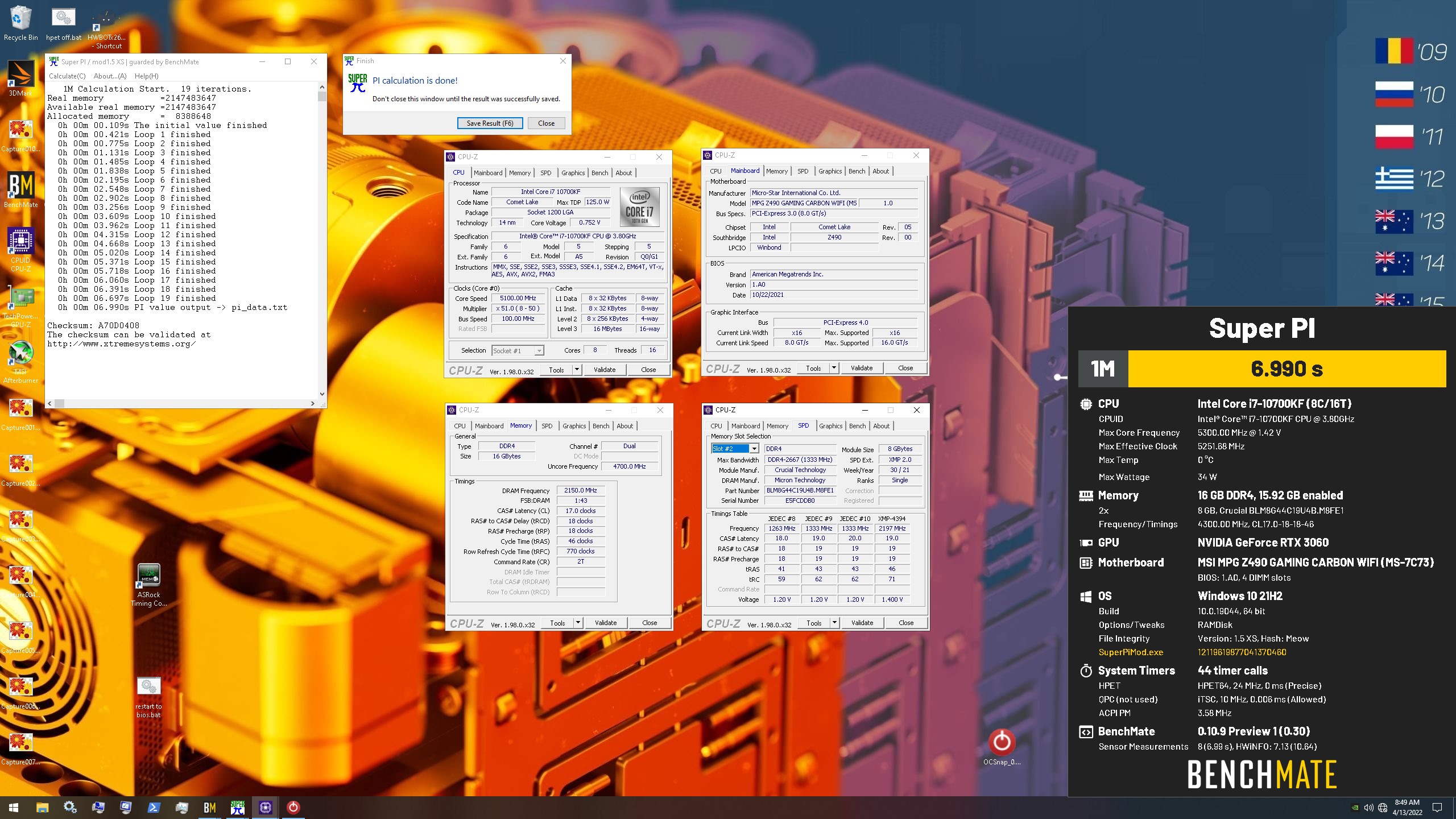The image size is (1456, 819).
Task: Expand Tools arrow in SPD window
Action: [834, 623]
